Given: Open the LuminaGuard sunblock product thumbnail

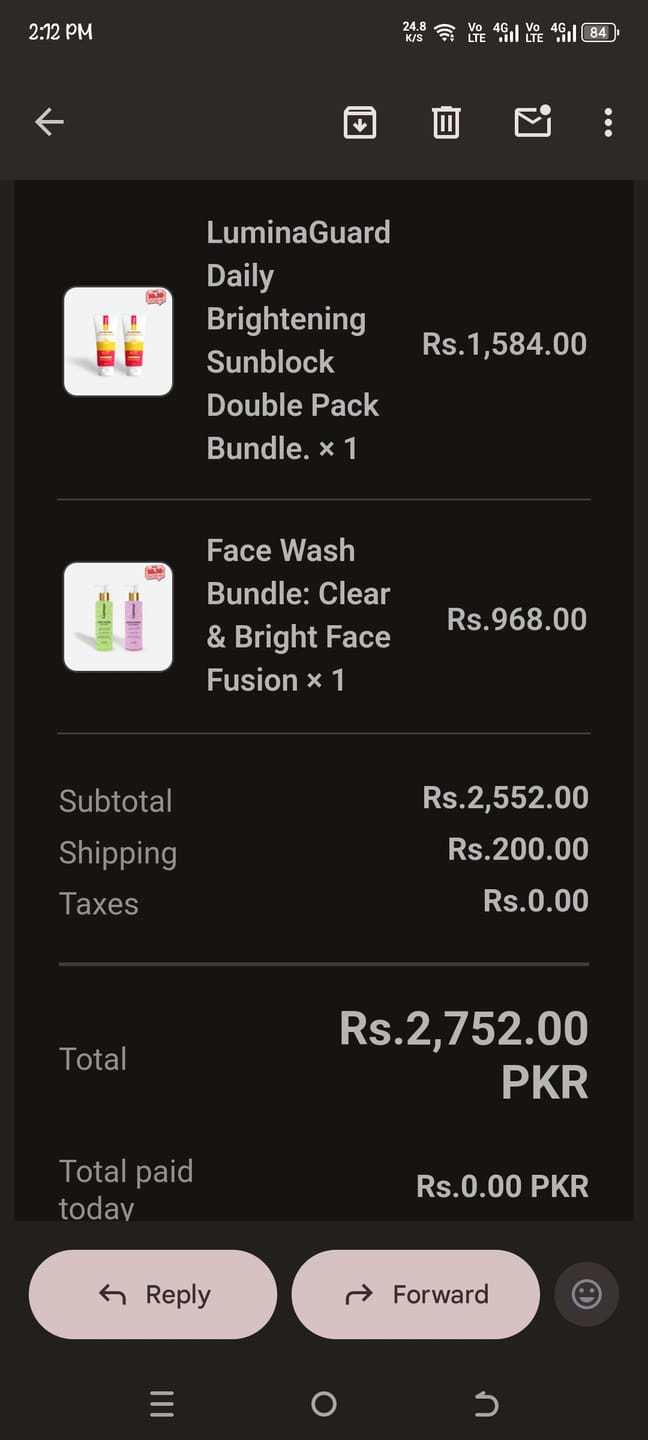Looking at the screenshot, I should coord(118,341).
